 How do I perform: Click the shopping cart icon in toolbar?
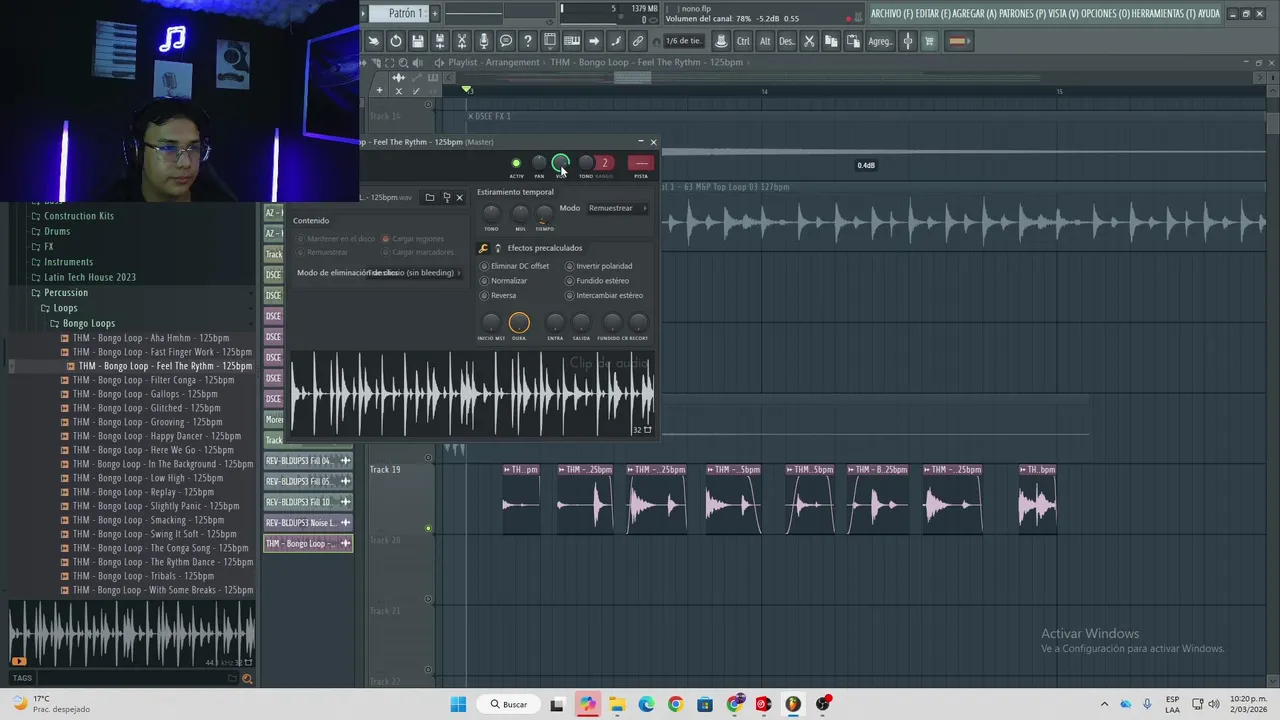pos(929,41)
